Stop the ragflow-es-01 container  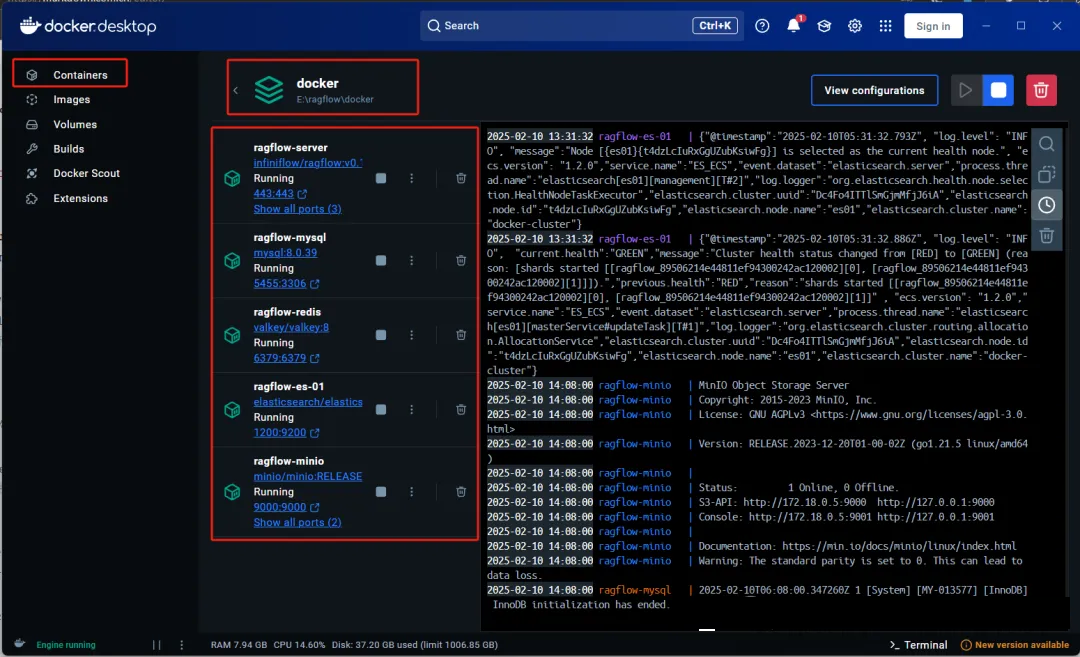[381, 409]
